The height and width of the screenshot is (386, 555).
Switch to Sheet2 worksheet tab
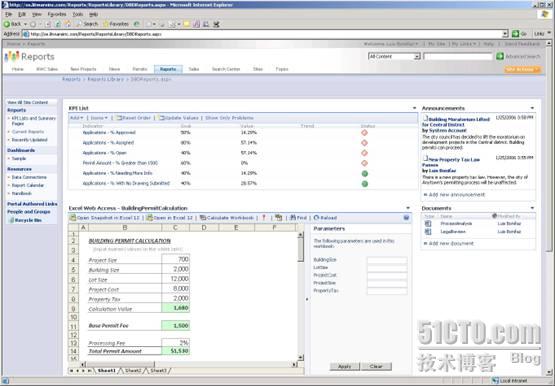pyautogui.click(x=133, y=370)
